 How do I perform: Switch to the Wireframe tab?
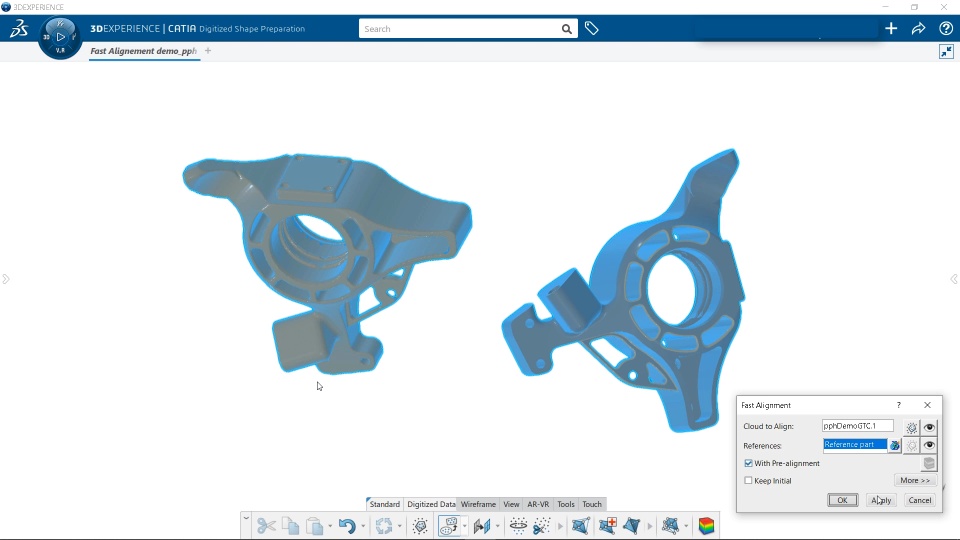(478, 504)
